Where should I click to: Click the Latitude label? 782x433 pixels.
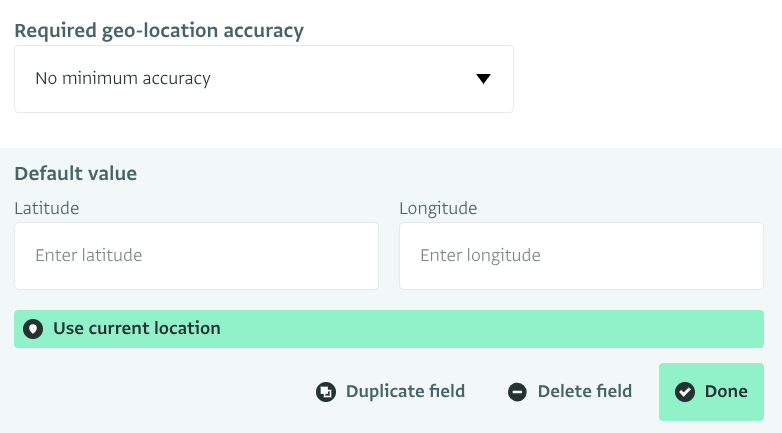pyautogui.click(x=47, y=208)
